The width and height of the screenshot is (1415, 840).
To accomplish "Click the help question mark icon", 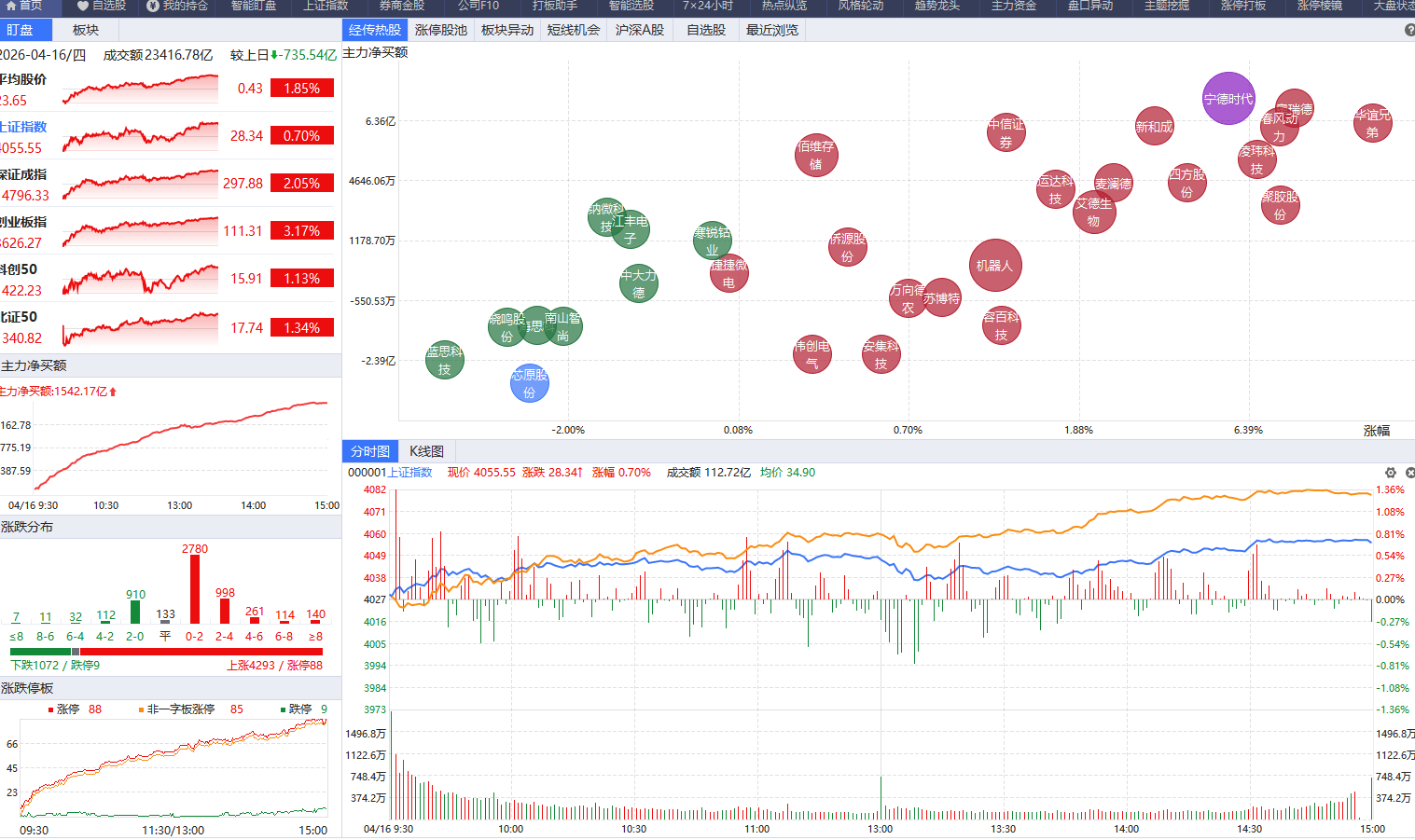I will [x=1409, y=30].
